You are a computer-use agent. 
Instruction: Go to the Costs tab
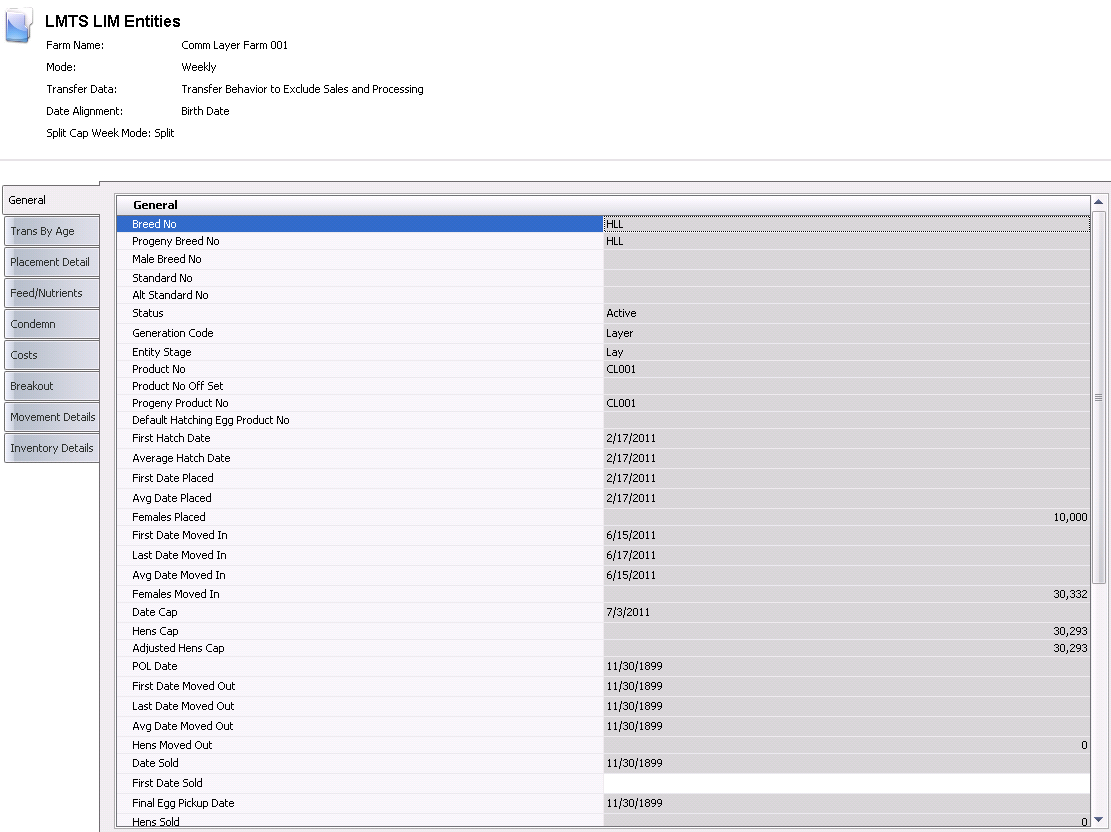pos(51,355)
